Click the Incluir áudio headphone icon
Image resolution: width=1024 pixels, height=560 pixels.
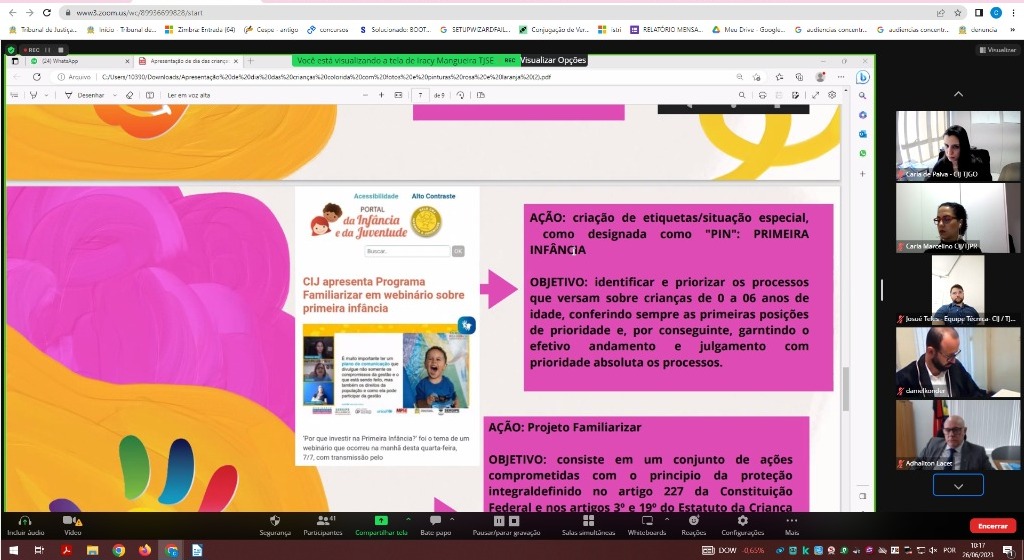click(24, 521)
